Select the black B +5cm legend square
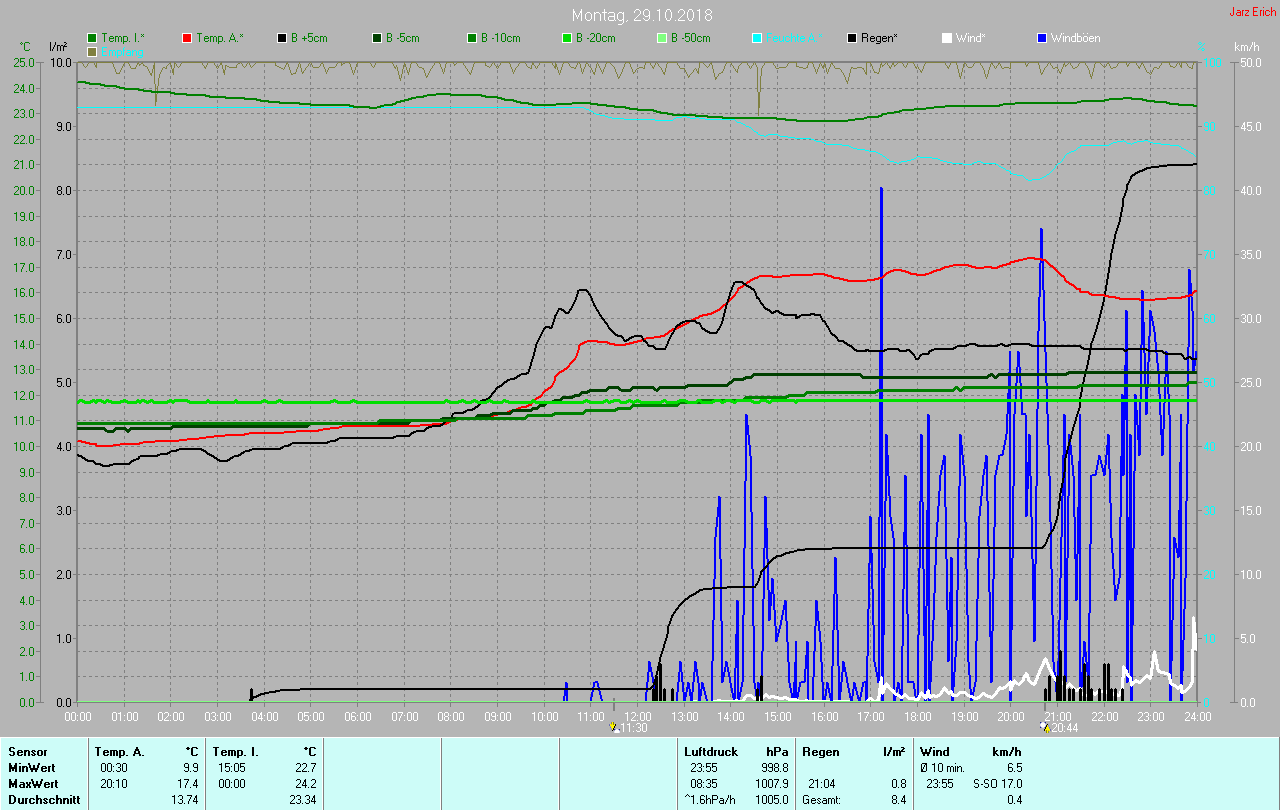 click(282, 38)
